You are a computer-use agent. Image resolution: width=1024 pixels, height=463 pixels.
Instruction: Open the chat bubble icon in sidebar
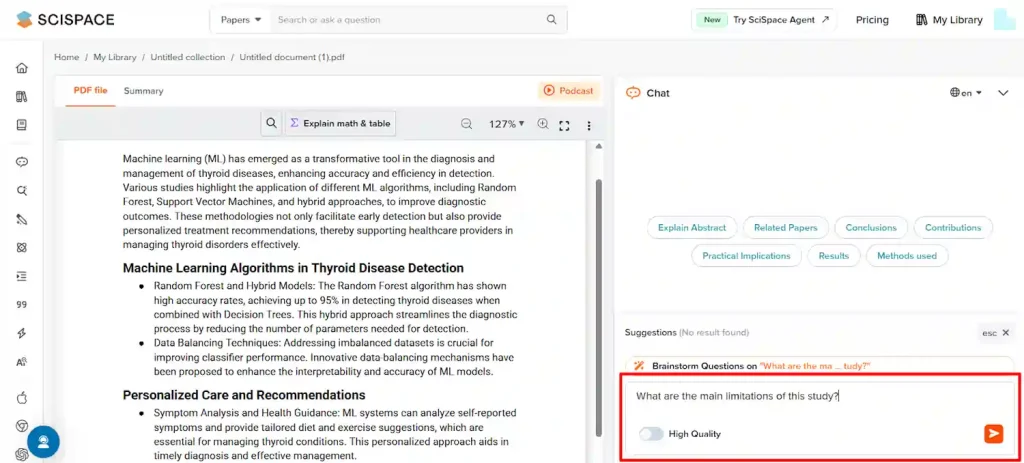(x=22, y=163)
